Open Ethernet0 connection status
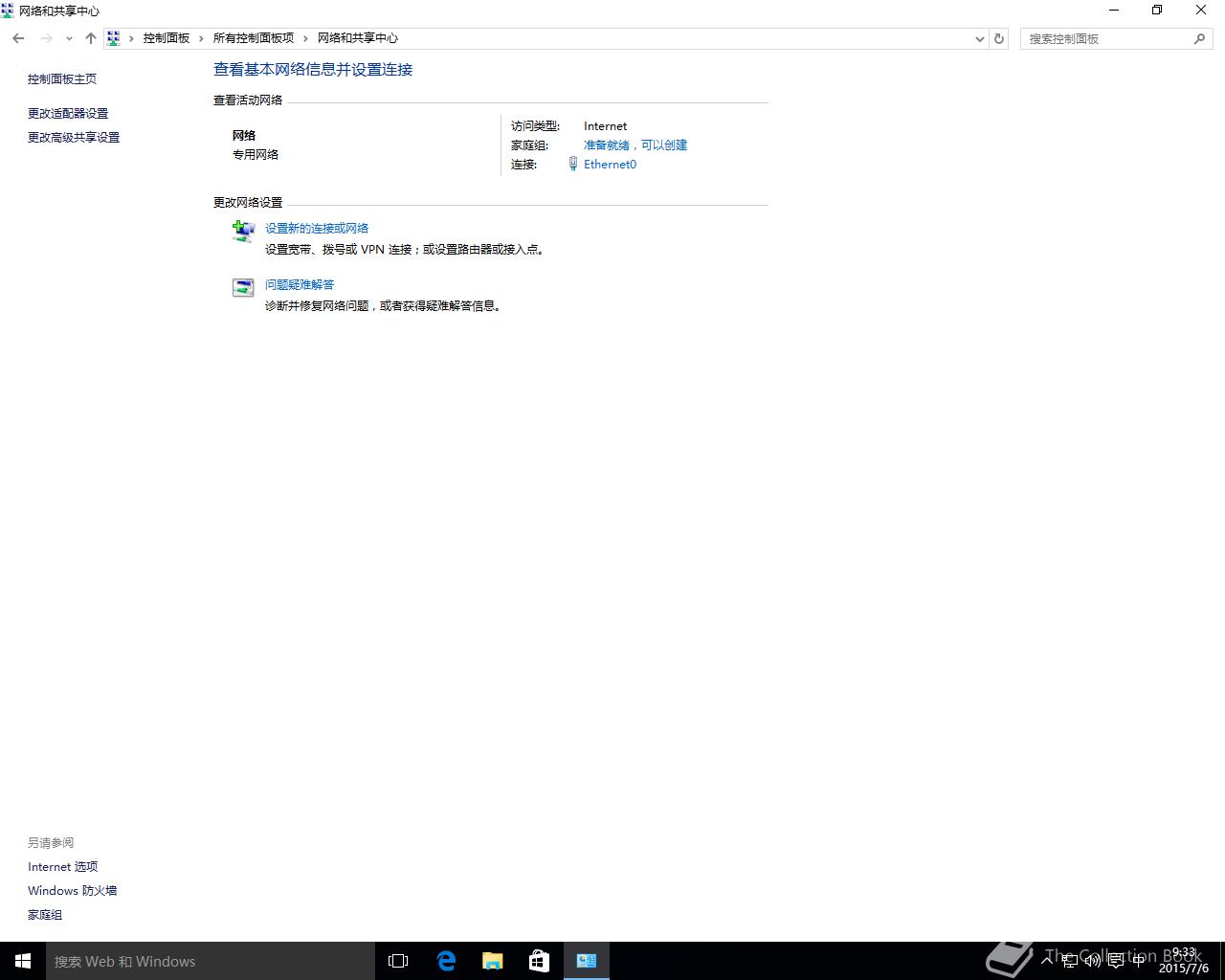This screenshot has width=1225, height=980. (x=610, y=165)
